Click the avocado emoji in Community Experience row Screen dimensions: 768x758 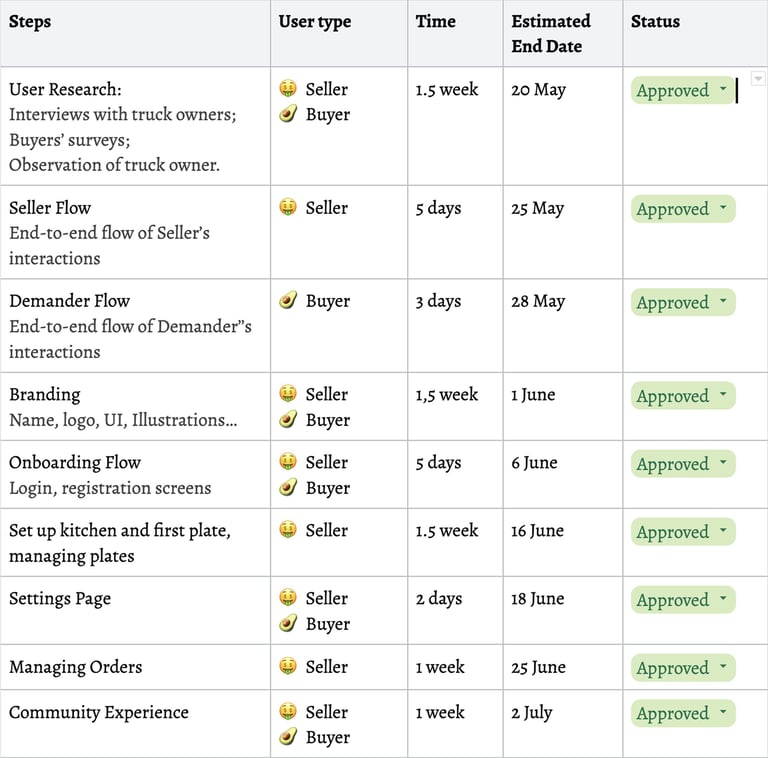pos(288,737)
